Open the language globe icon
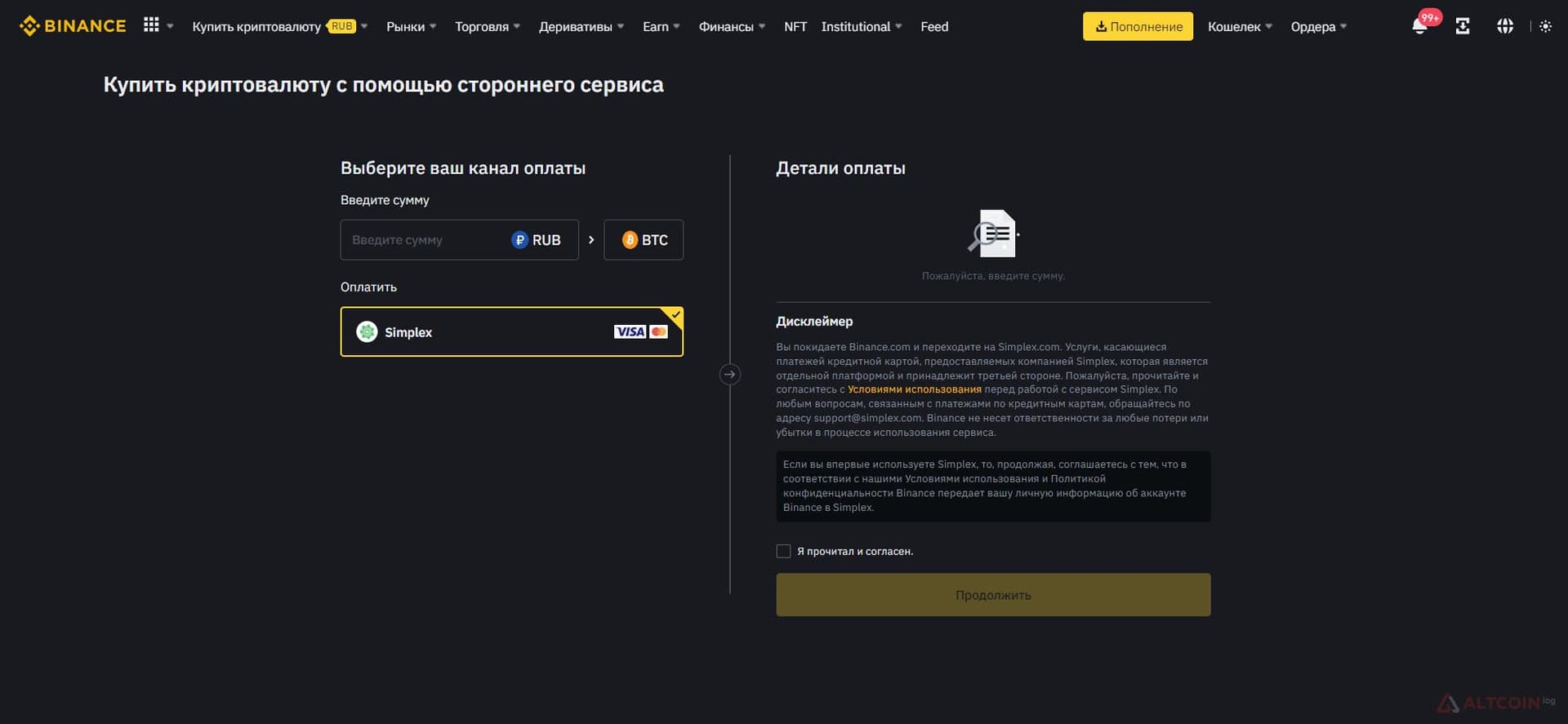The width and height of the screenshot is (1568, 724). (1505, 26)
